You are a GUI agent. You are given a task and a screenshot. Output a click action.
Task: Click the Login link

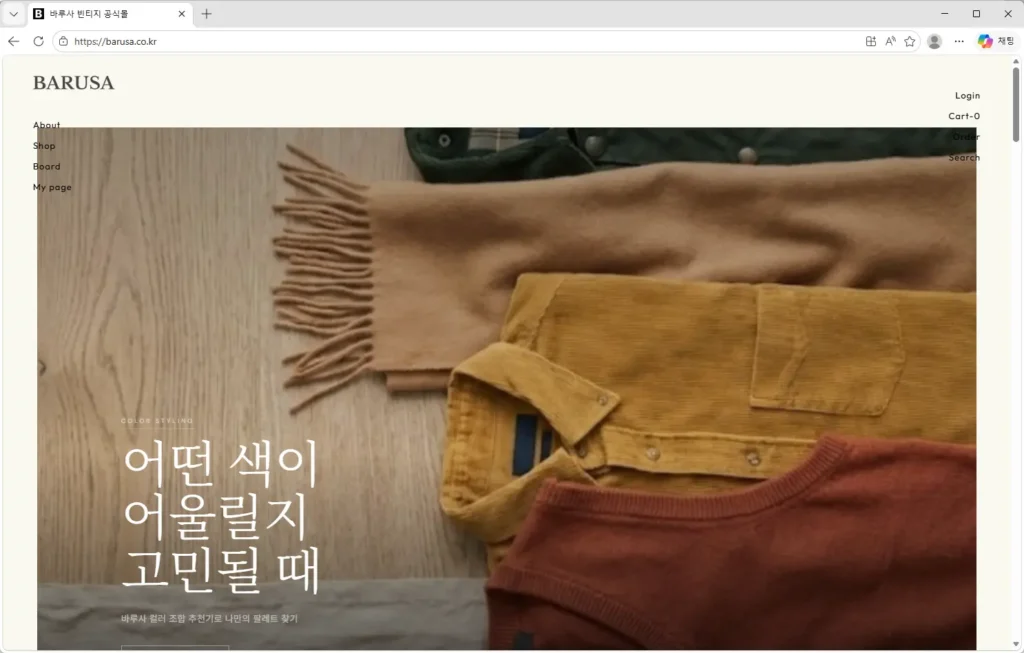click(967, 95)
